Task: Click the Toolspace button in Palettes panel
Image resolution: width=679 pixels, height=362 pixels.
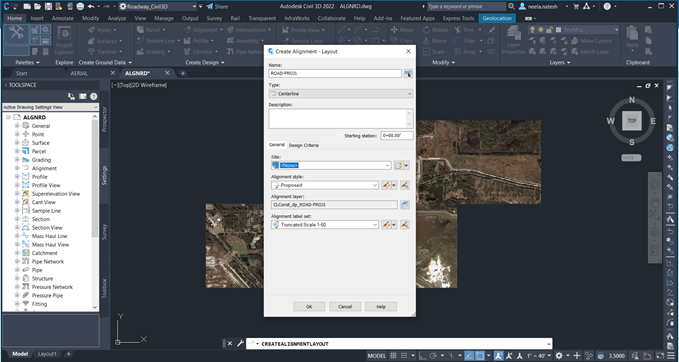Action: pos(16,39)
